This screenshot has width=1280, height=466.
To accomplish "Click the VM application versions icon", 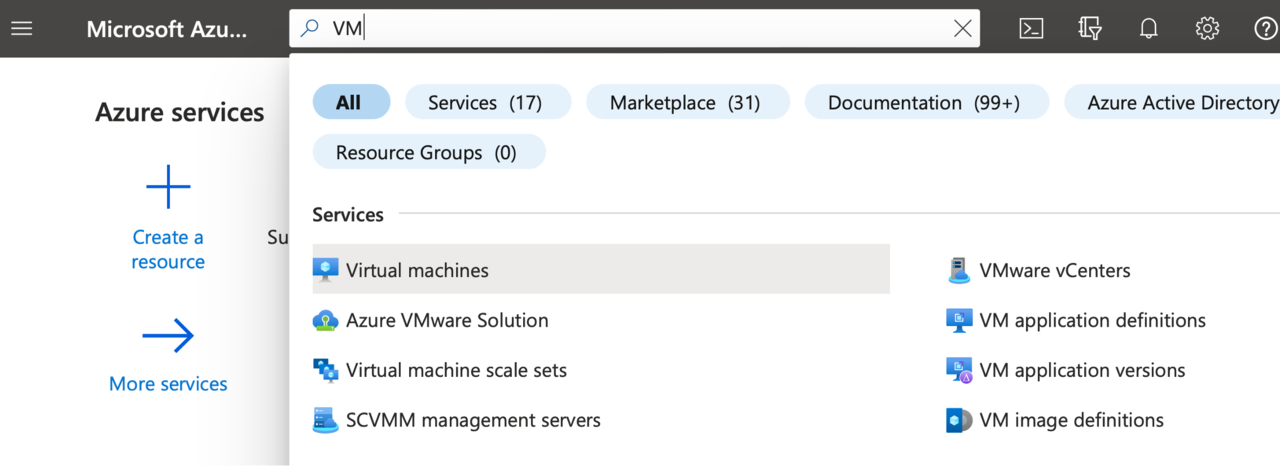I will (x=959, y=370).
